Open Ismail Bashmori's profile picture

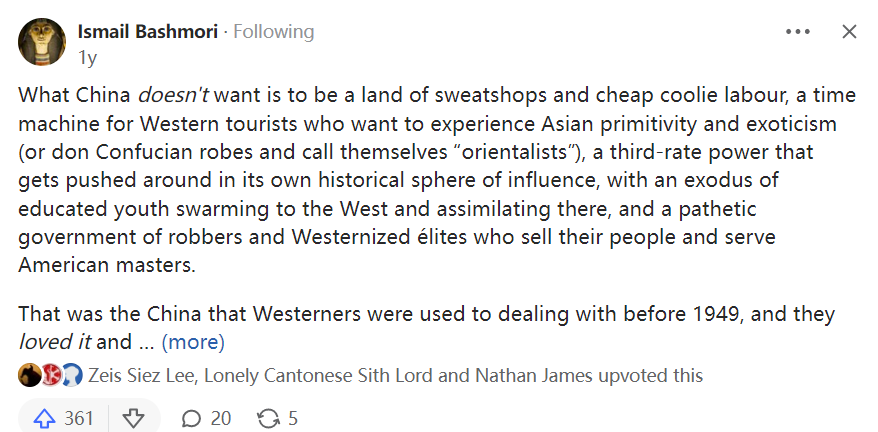point(43,43)
